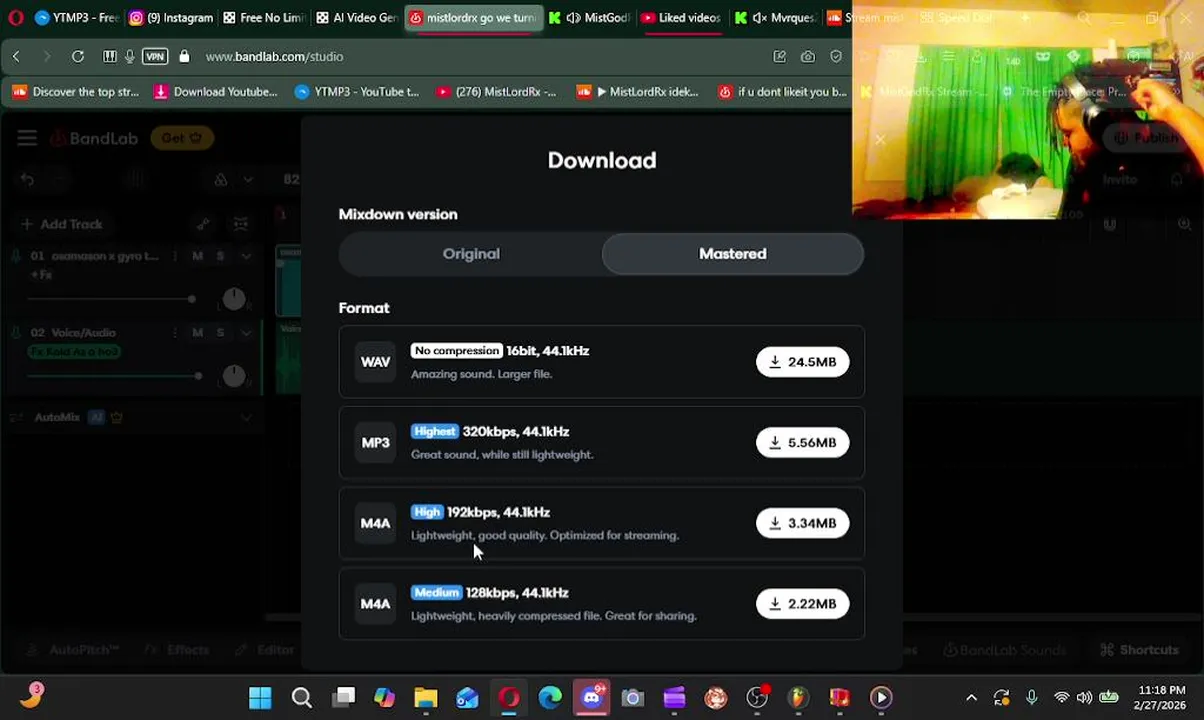Click the MP3 format badge icon
The width and height of the screenshot is (1204, 720).
(x=375, y=443)
